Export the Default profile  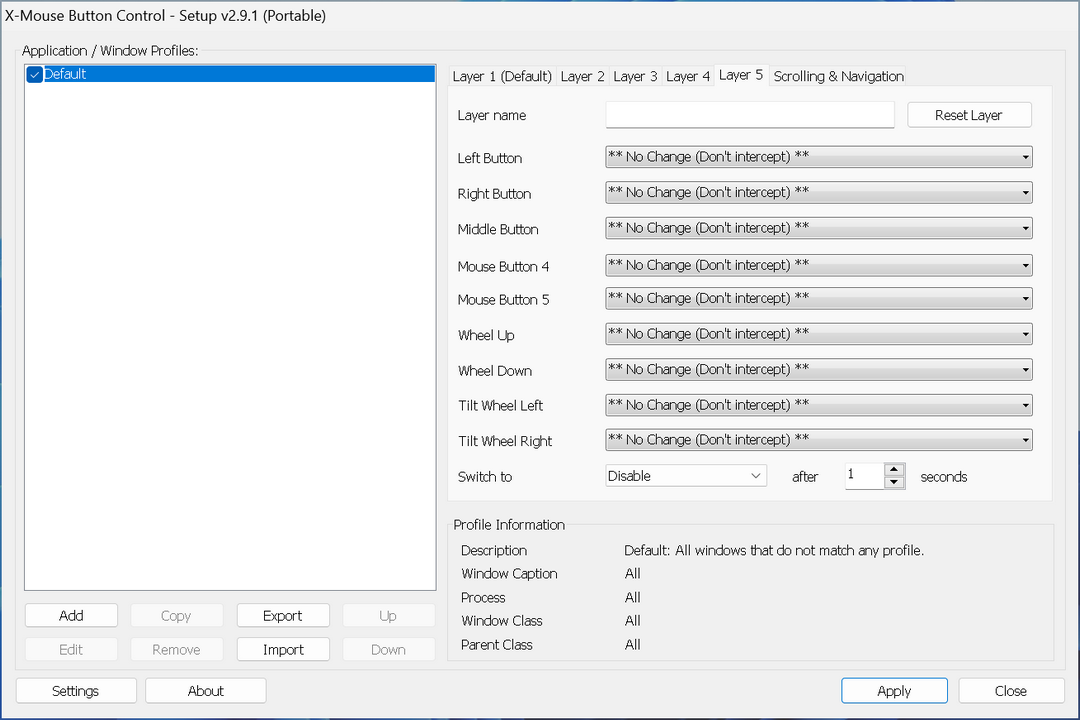click(283, 614)
